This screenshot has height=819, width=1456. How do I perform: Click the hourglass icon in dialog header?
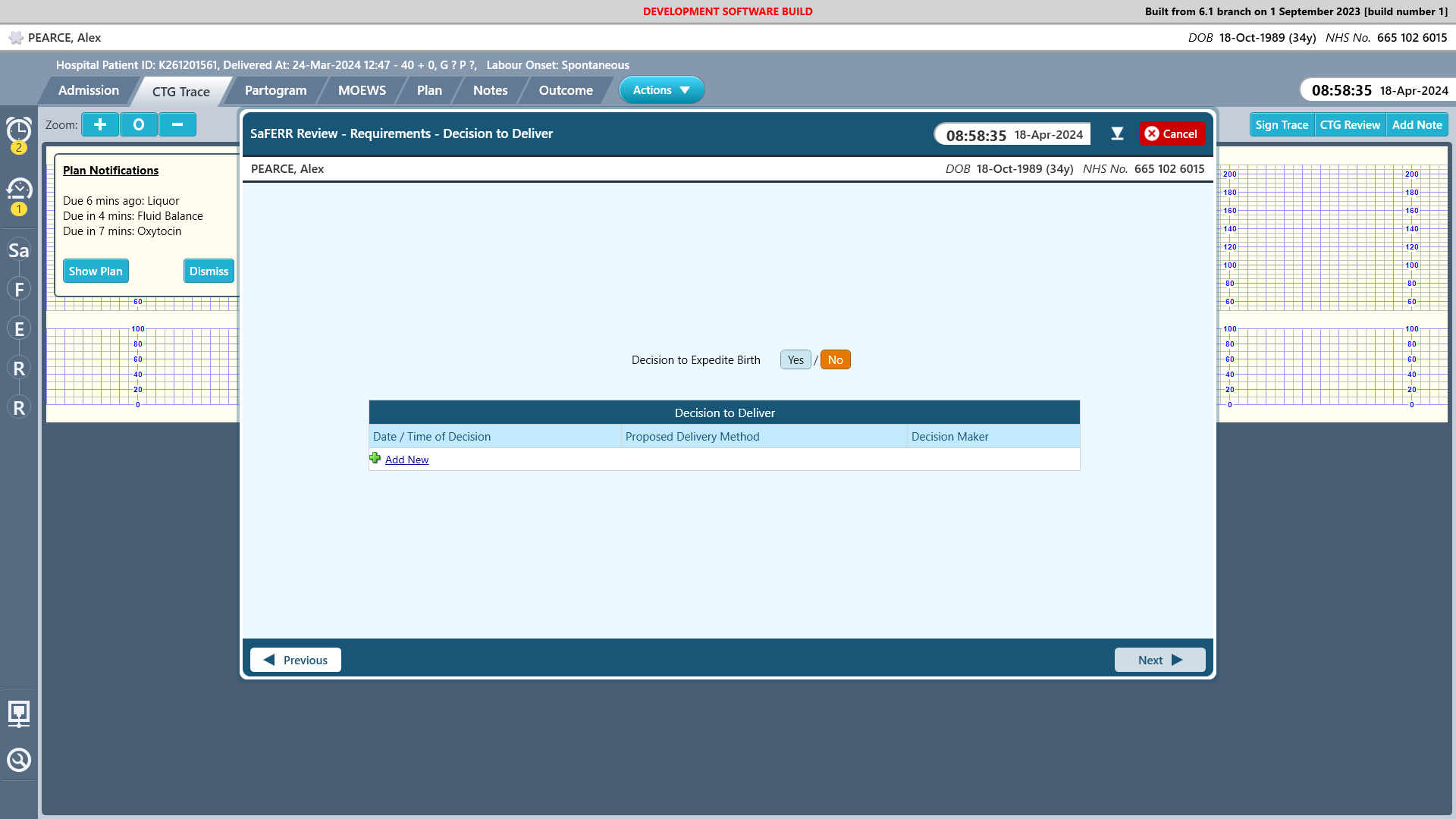[x=1117, y=133]
